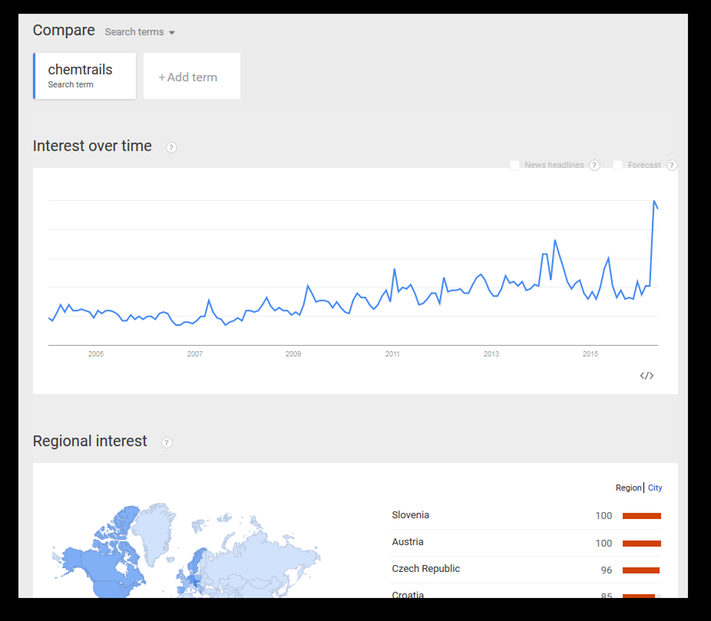Click the orange bar for Austria

point(641,543)
